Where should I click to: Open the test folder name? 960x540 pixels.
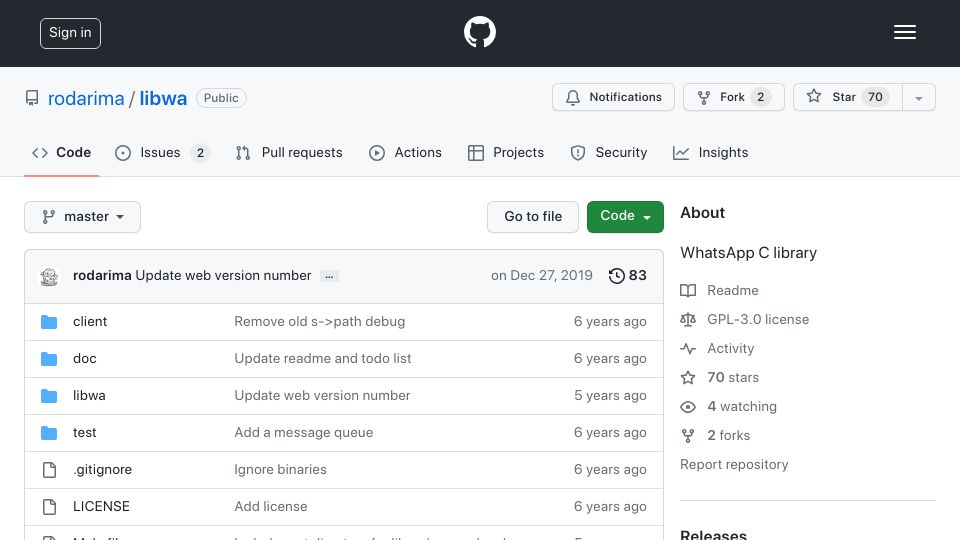(x=84, y=433)
